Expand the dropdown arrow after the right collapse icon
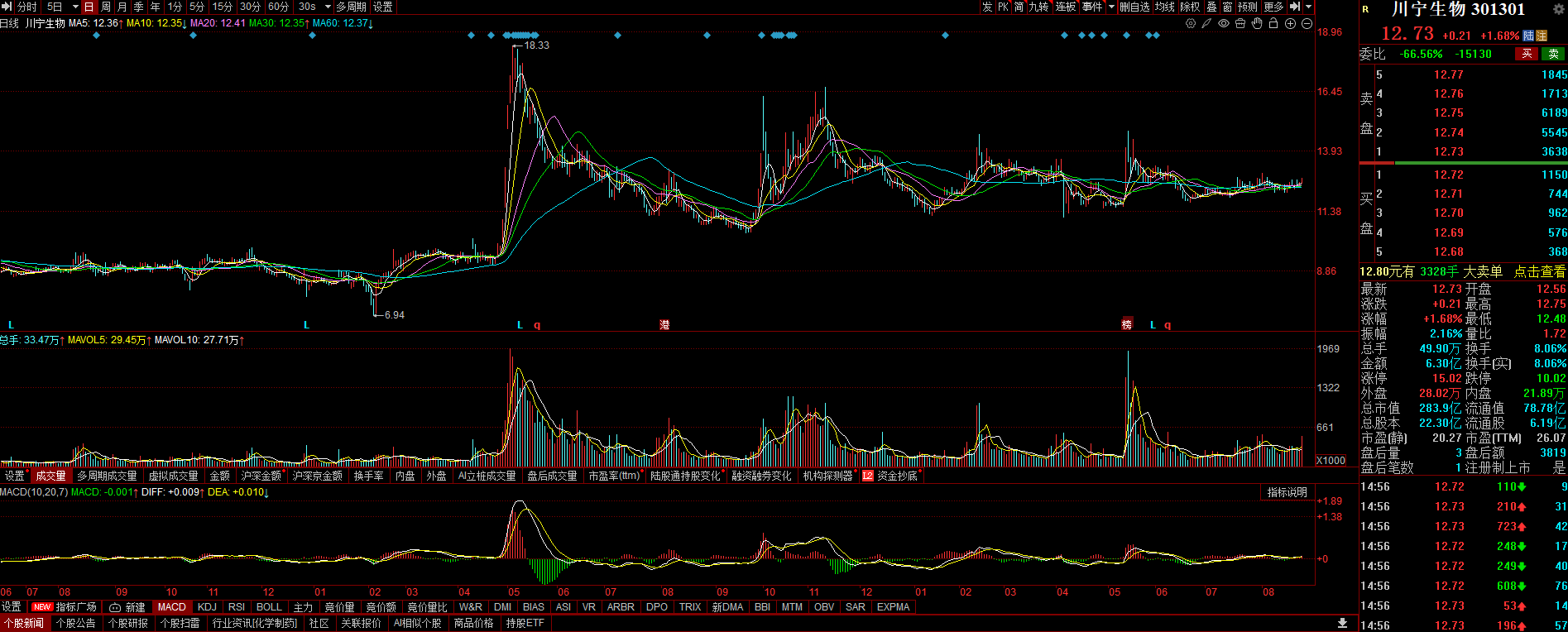Viewport: 1568px width, 632px height. [x=1308, y=7]
